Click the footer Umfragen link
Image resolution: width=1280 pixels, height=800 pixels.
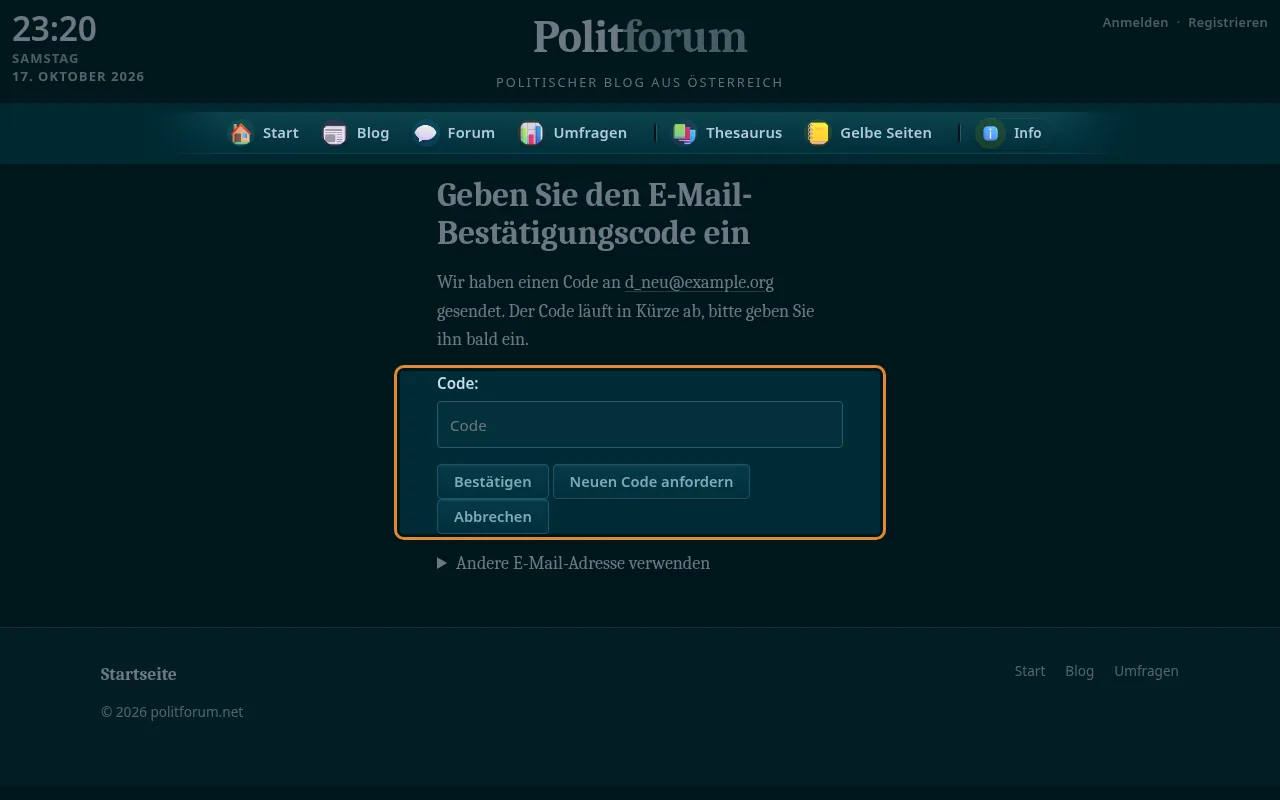click(x=1147, y=671)
